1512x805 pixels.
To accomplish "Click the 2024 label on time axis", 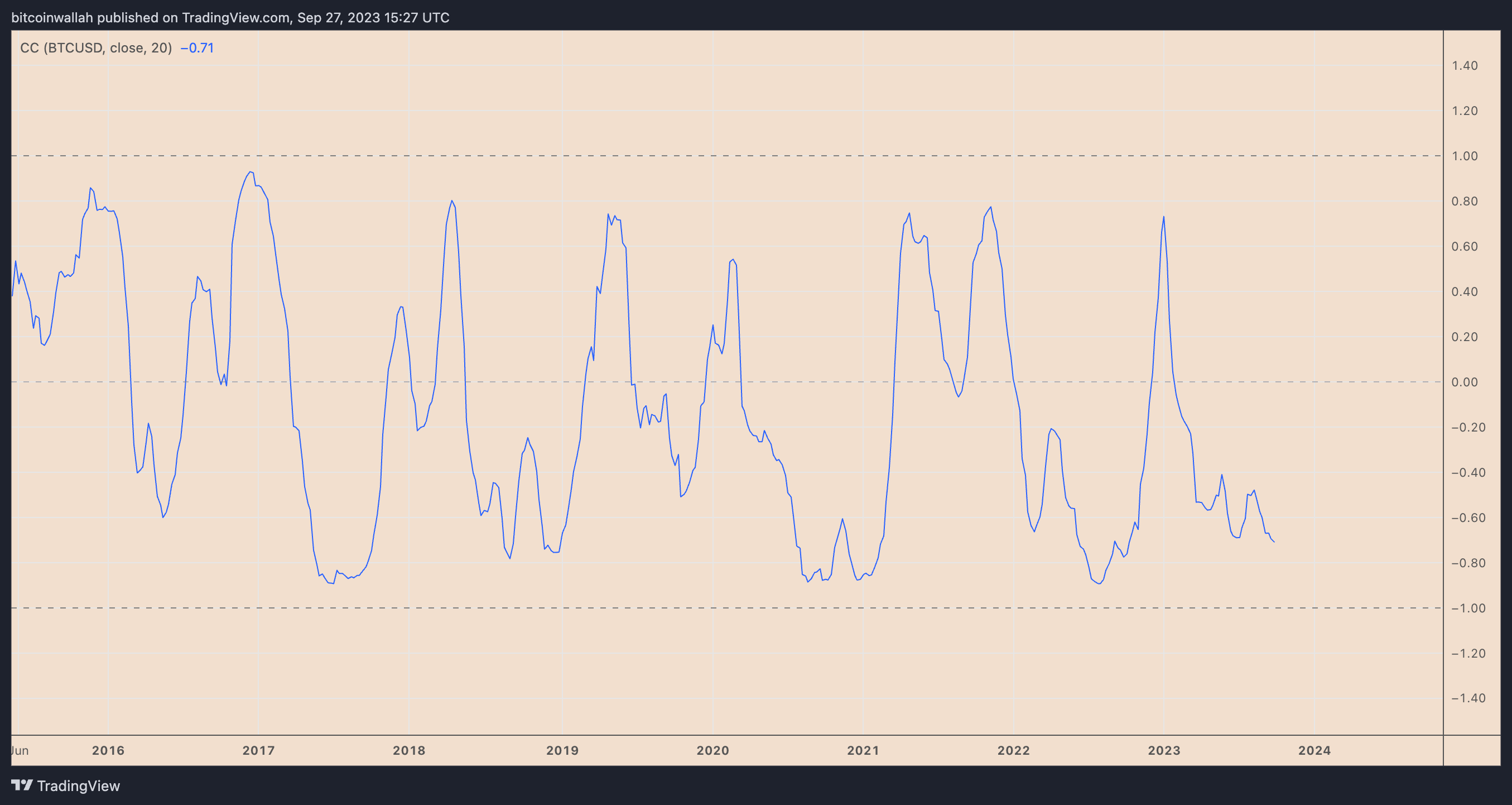I will (x=1314, y=750).
